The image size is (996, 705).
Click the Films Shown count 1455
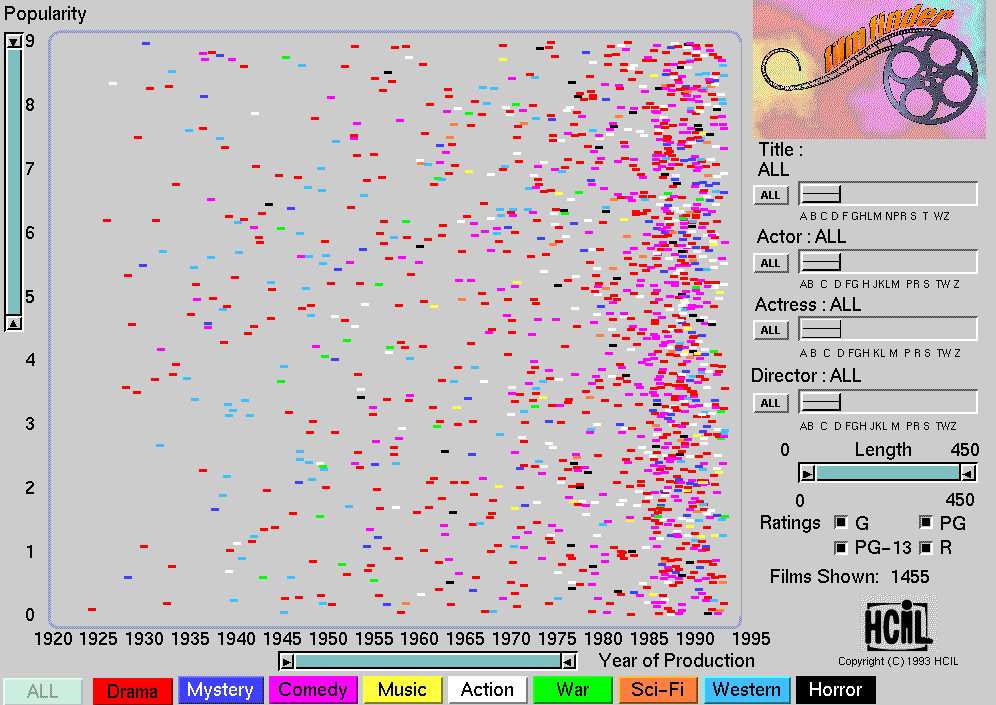pos(910,577)
